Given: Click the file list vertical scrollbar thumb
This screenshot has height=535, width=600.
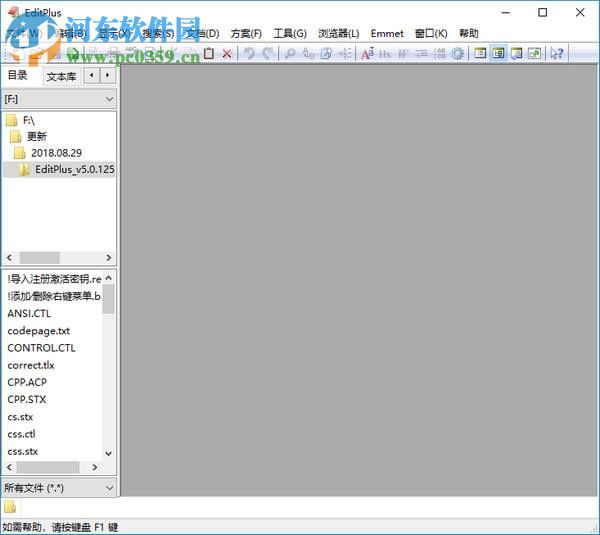Looking at the screenshot, I should point(108,299).
